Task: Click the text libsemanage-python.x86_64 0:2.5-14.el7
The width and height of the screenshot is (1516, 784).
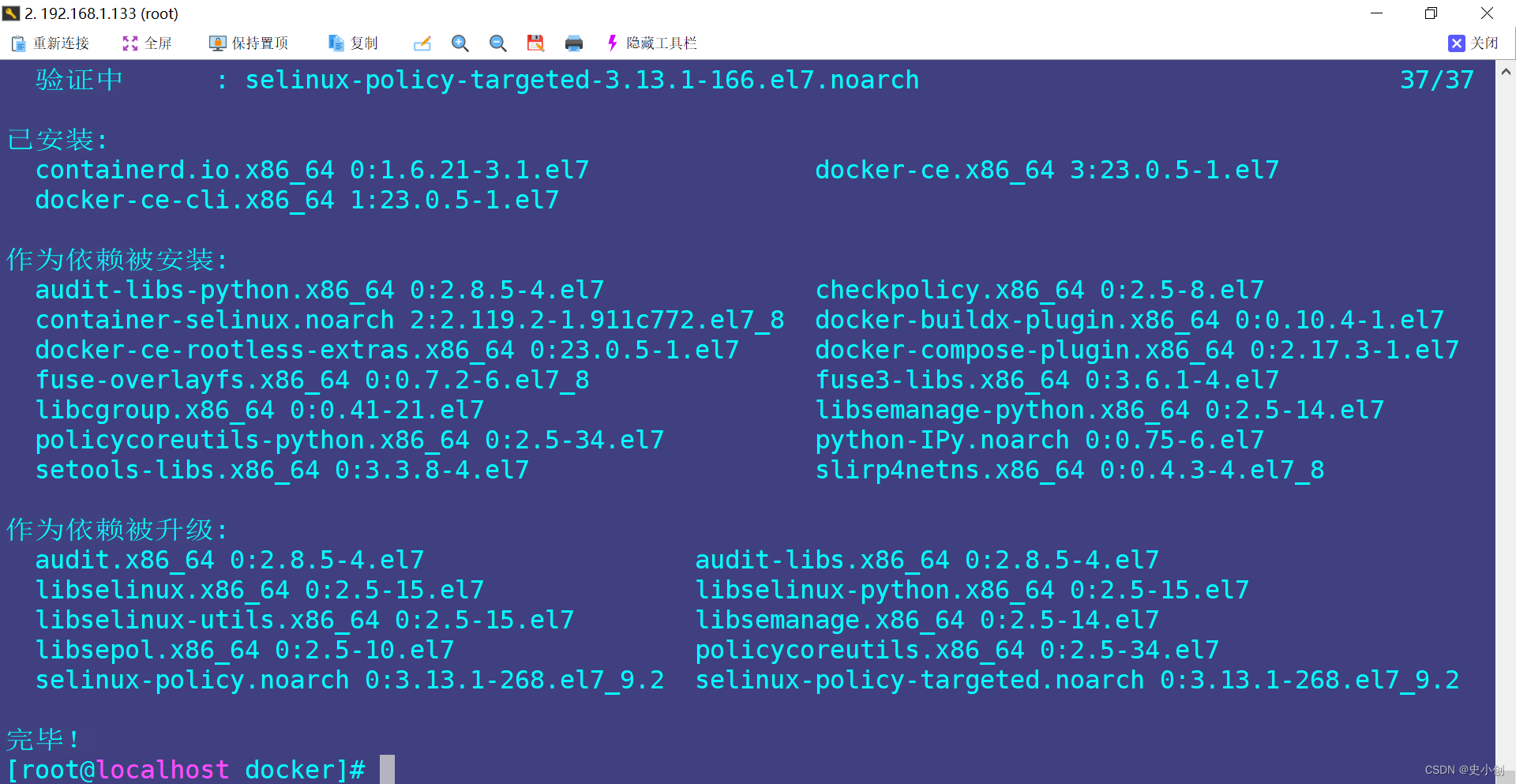Action: tap(1100, 410)
